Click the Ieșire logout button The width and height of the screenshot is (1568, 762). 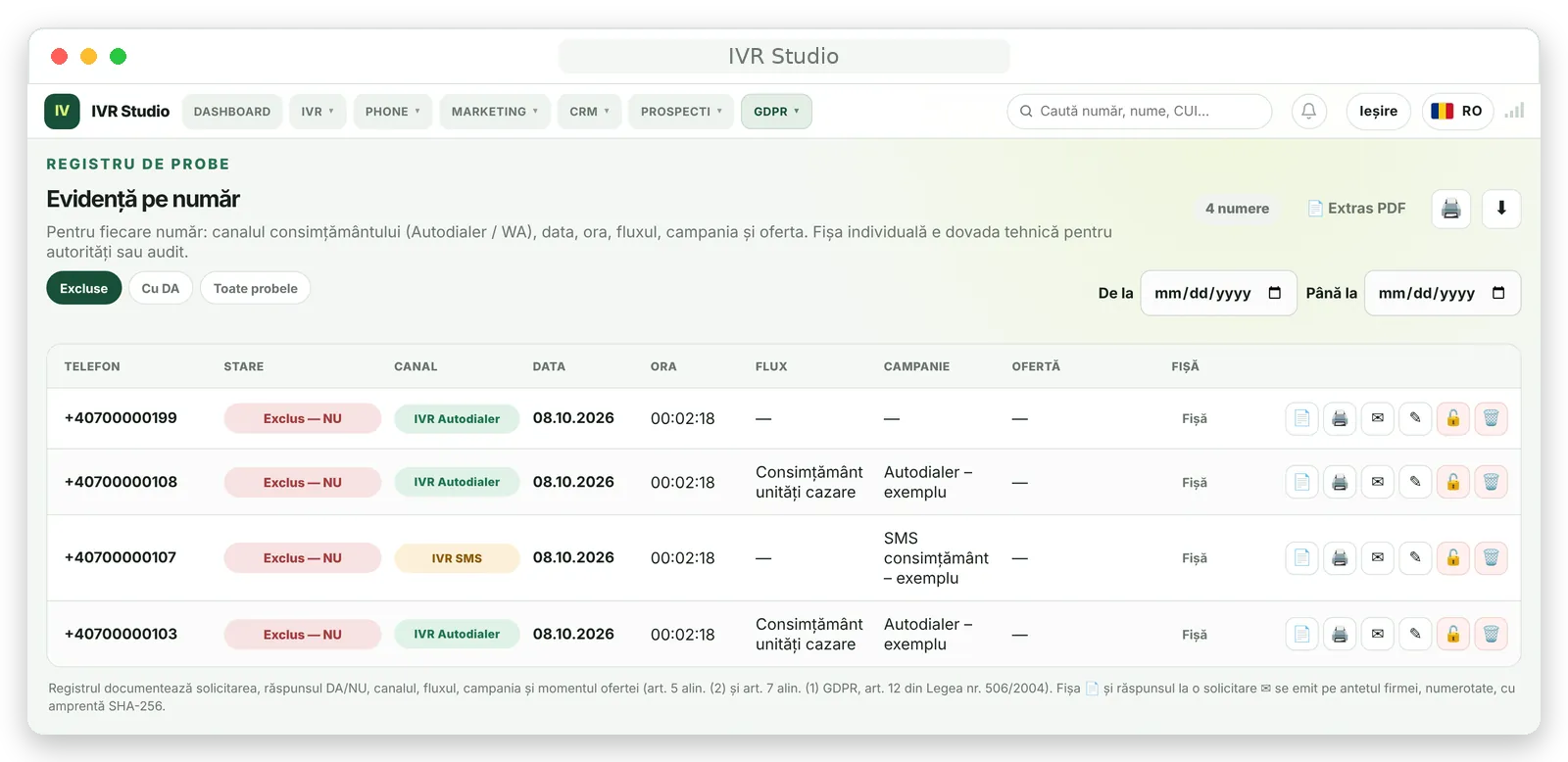click(1378, 111)
